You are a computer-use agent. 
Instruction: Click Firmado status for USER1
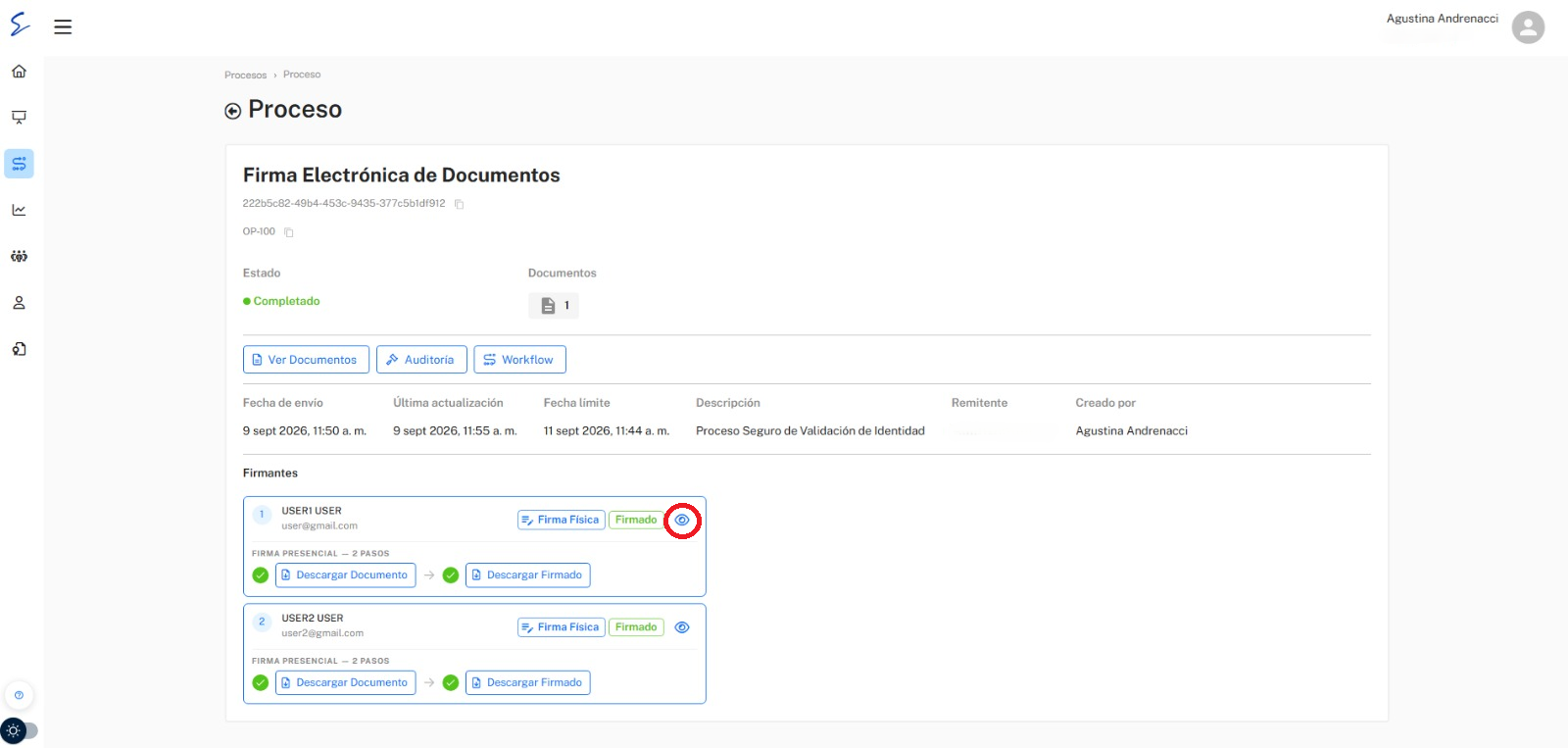636,520
